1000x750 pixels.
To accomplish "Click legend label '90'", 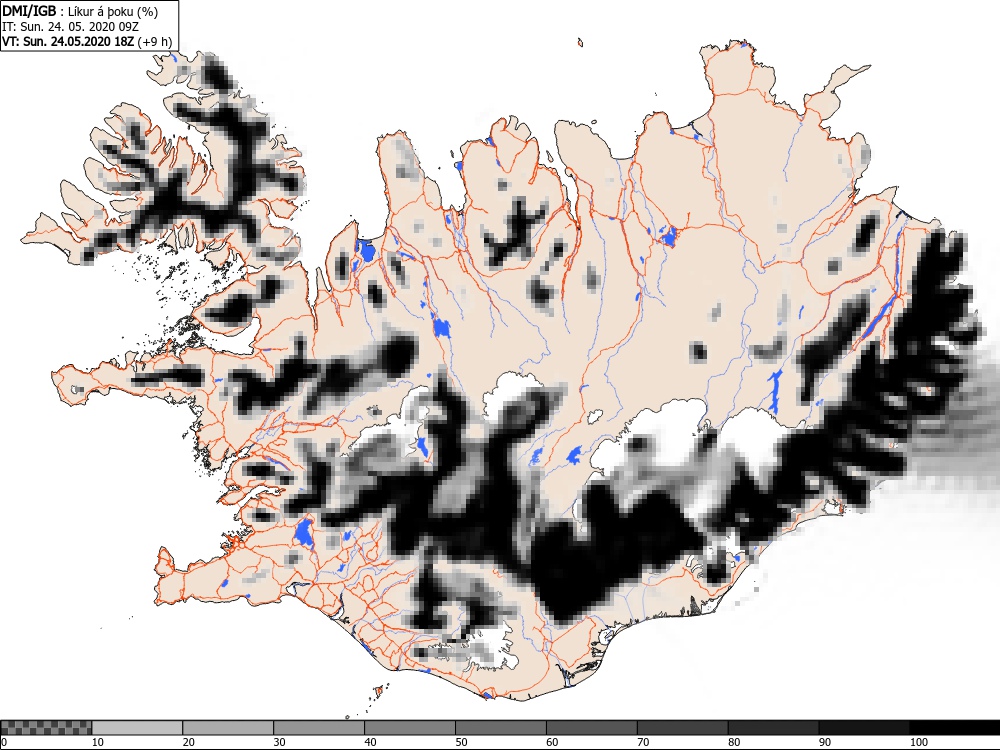I will tap(825, 742).
